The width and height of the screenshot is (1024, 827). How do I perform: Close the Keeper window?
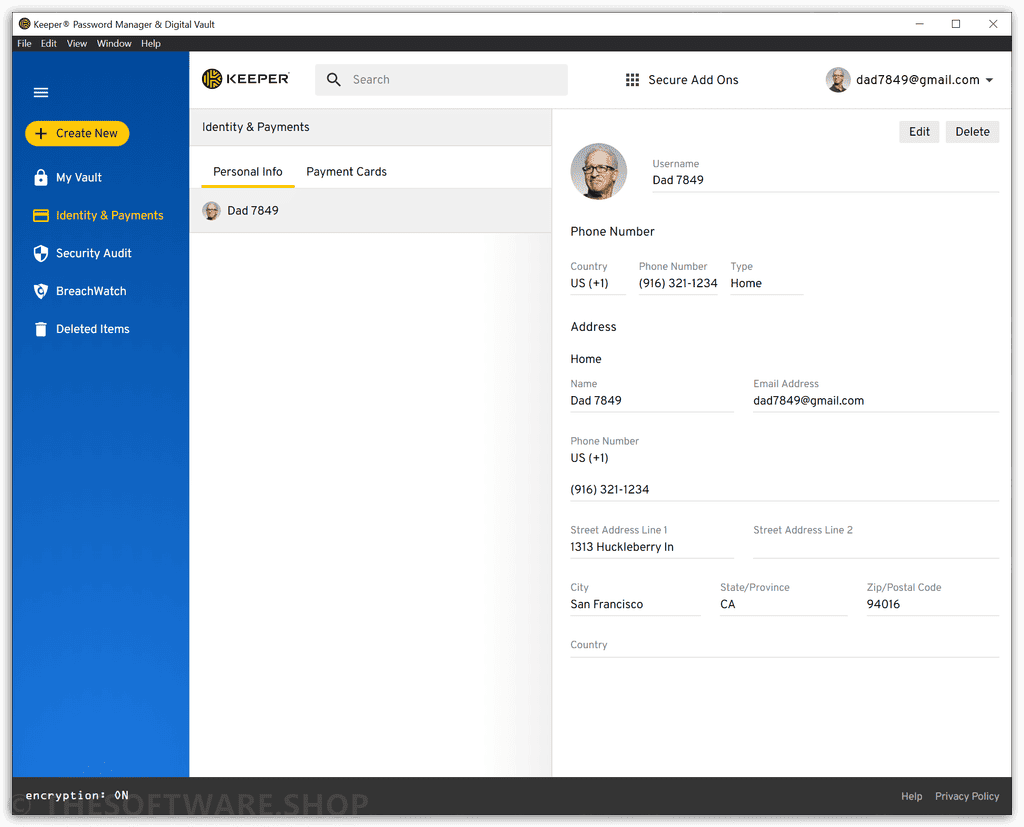tap(993, 24)
